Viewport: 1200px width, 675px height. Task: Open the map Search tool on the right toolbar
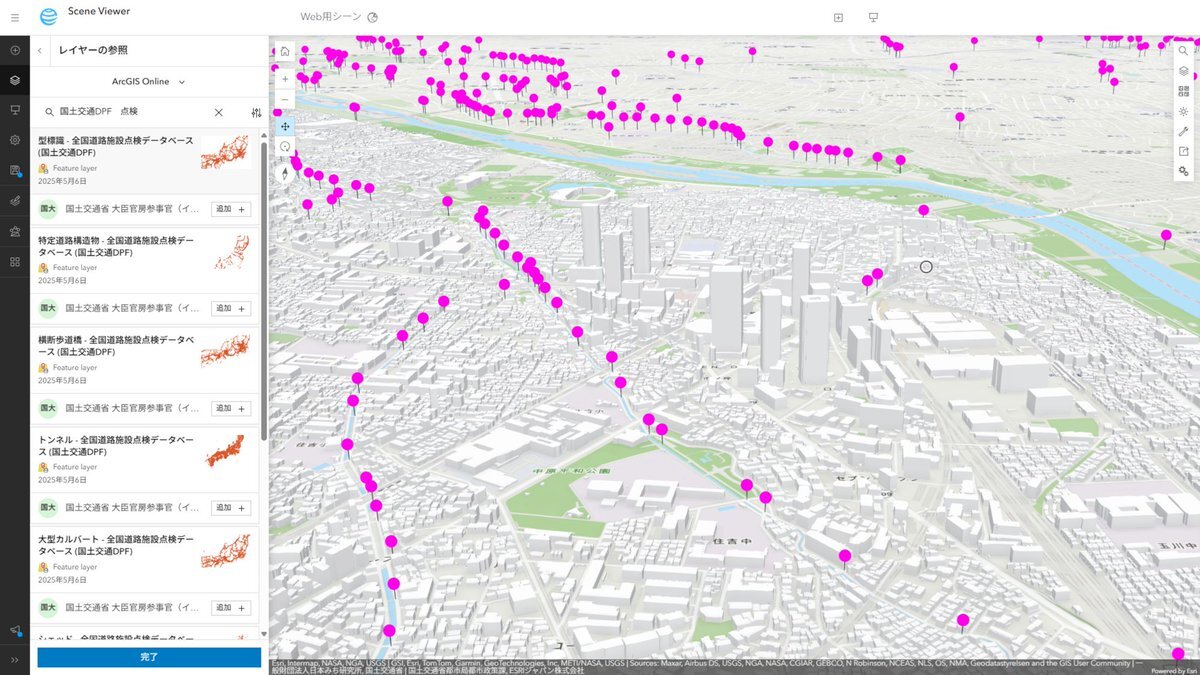(x=1184, y=50)
